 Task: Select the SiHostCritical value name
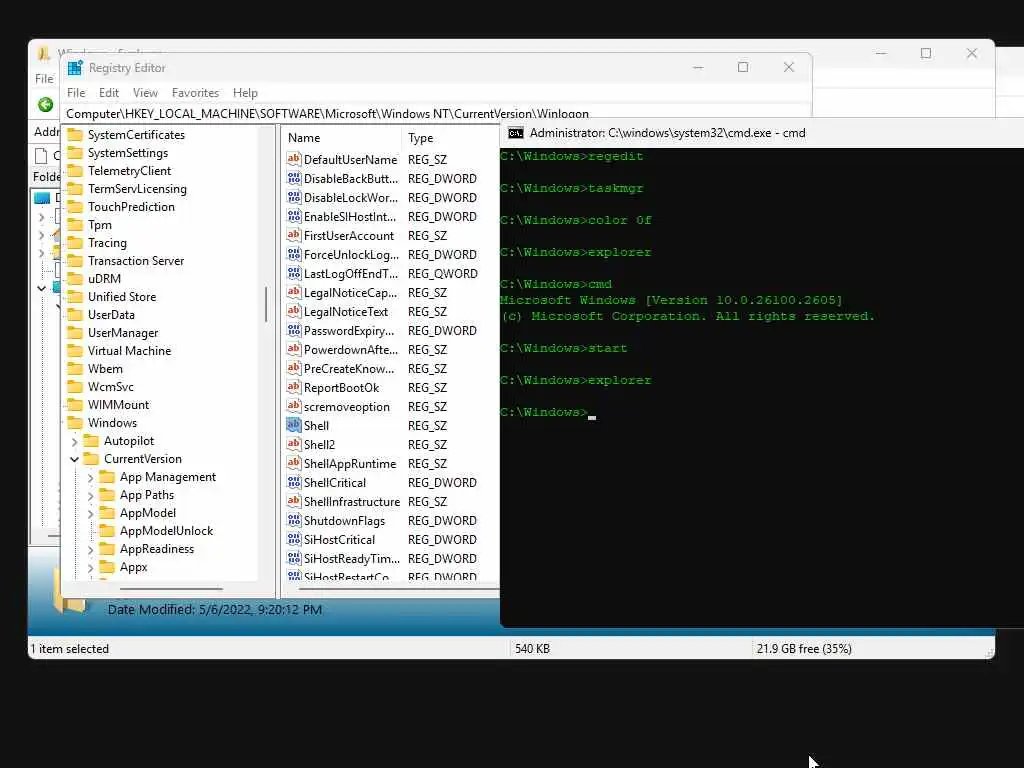pos(340,539)
